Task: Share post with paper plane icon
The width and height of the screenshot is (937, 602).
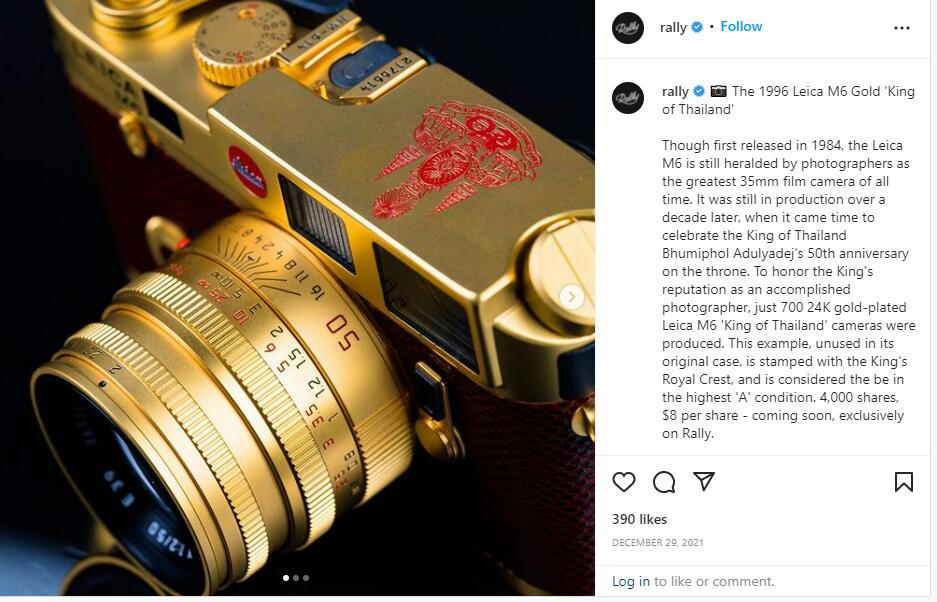Action: click(x=704, y=481)
